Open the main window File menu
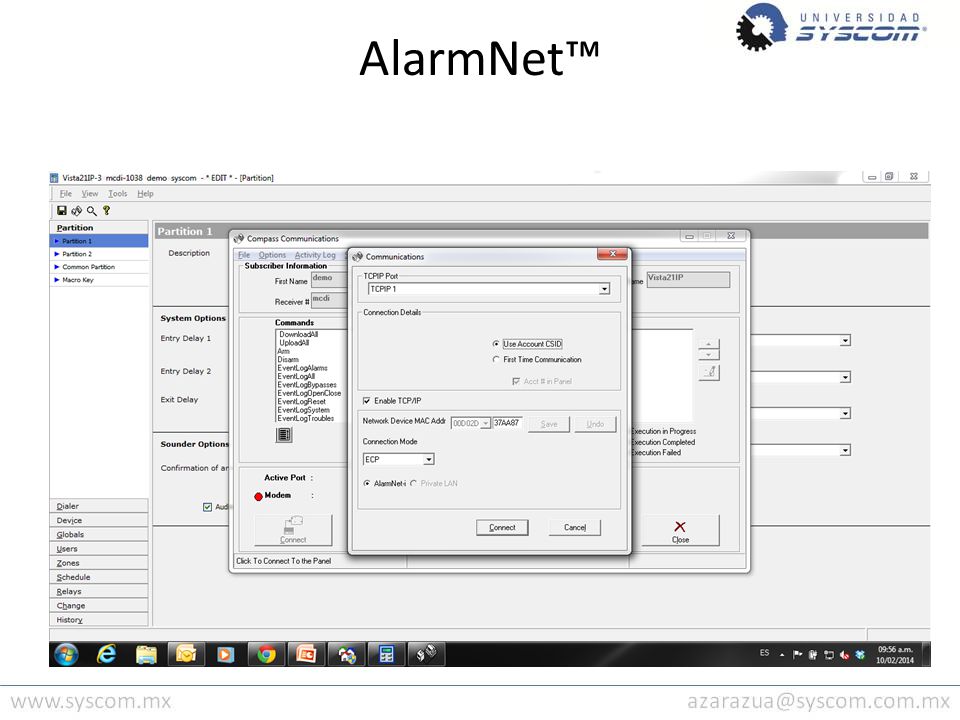960x720 pixels. pyautogui.click(x=65, y=193)
